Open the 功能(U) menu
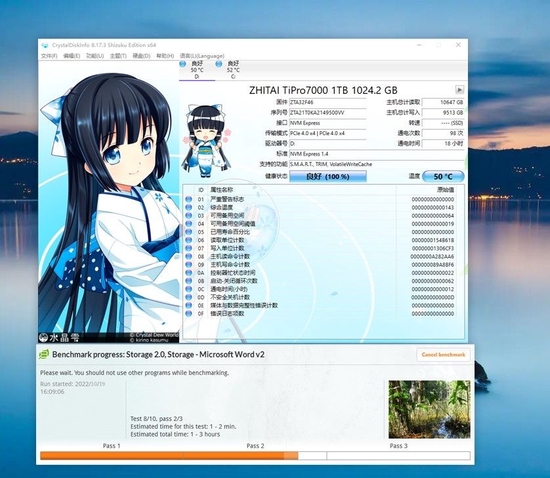550x478 pixels. point(95,56)
